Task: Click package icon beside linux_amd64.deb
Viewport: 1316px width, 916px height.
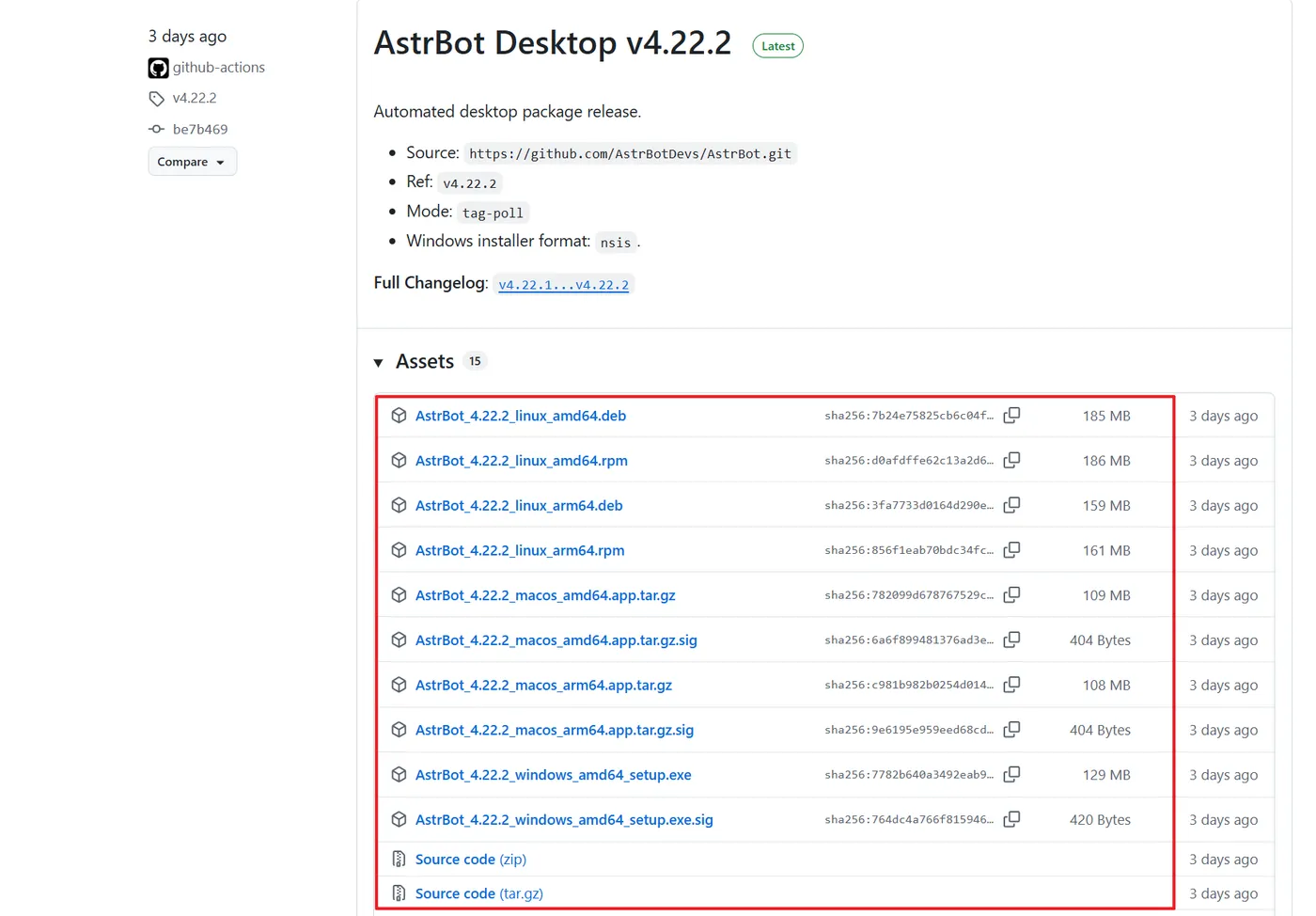Action: (399, 416)
